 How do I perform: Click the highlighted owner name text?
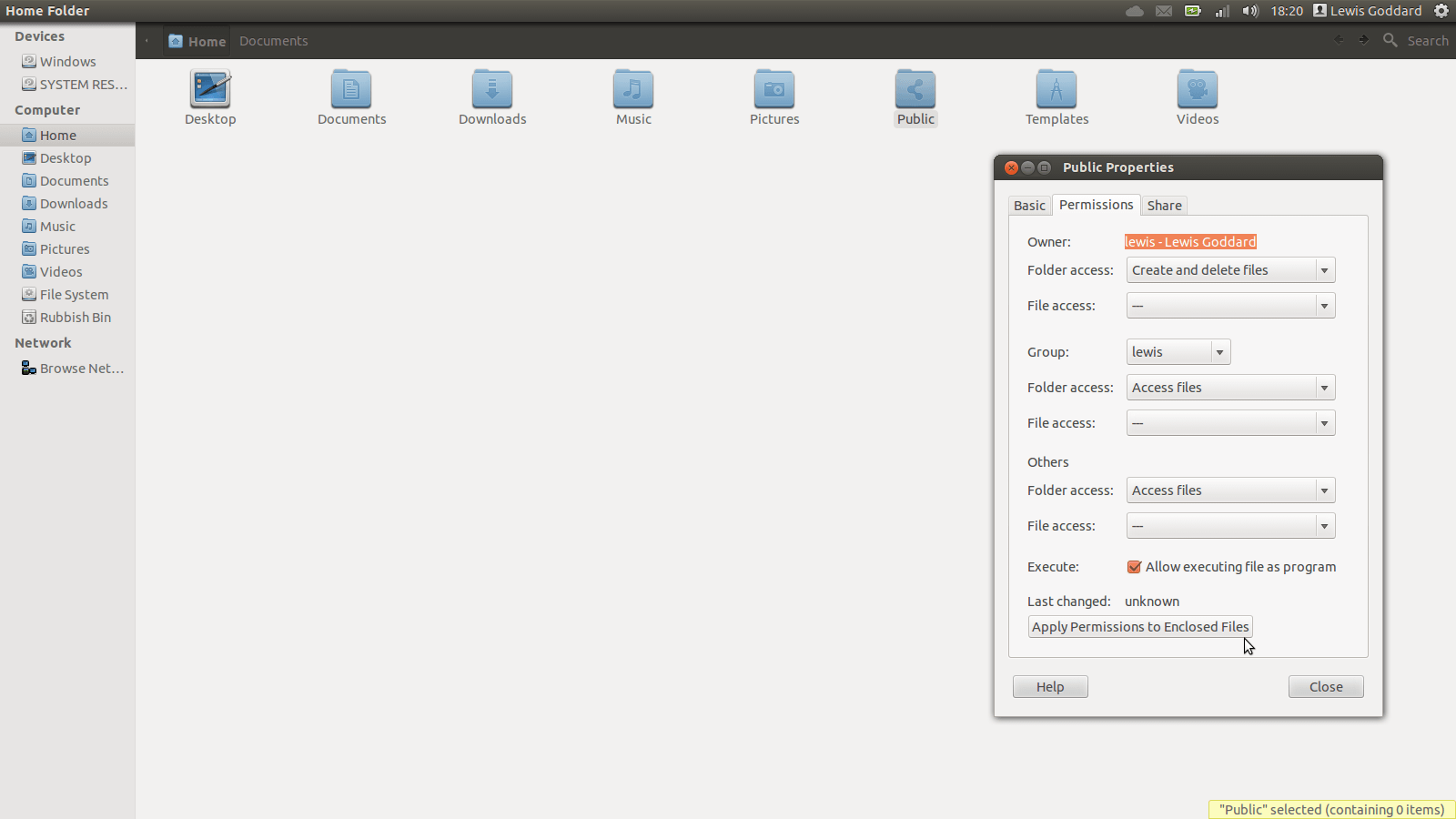[x=1190, y=242]
